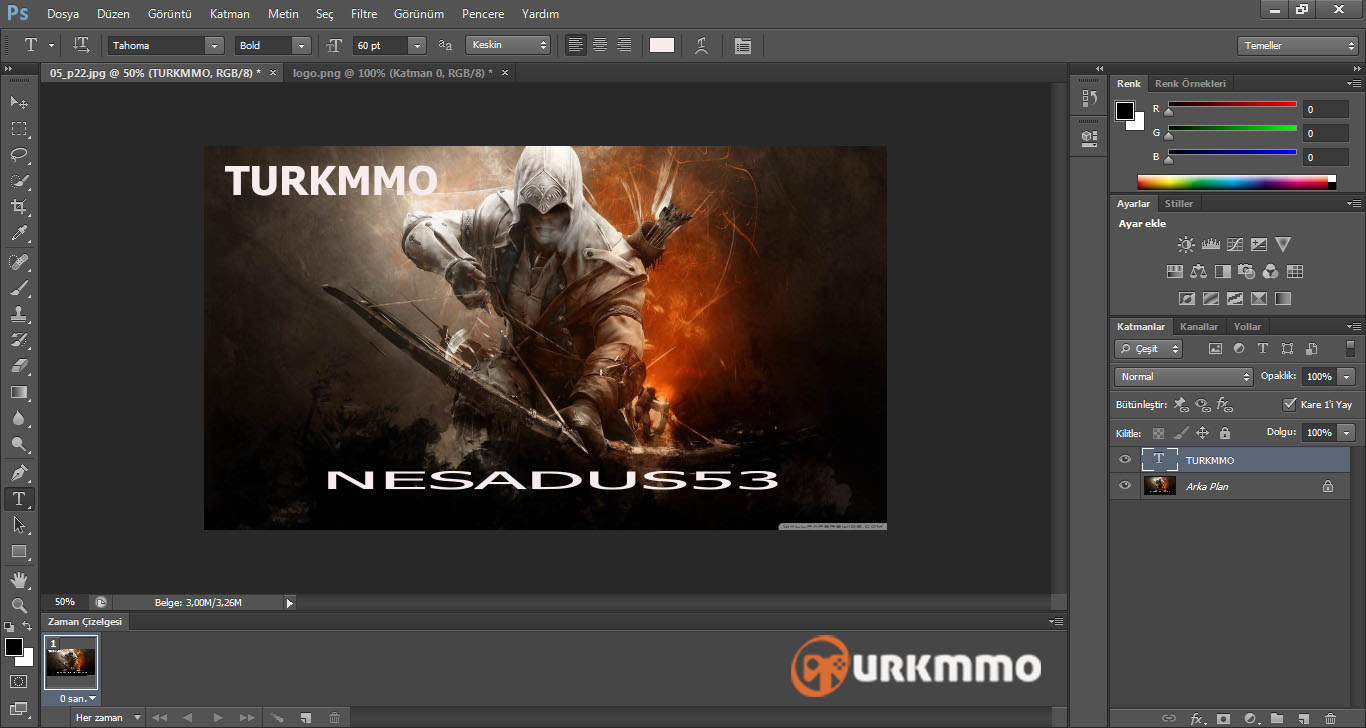
Task: Select the Crop tool
Action: [19, 207]
